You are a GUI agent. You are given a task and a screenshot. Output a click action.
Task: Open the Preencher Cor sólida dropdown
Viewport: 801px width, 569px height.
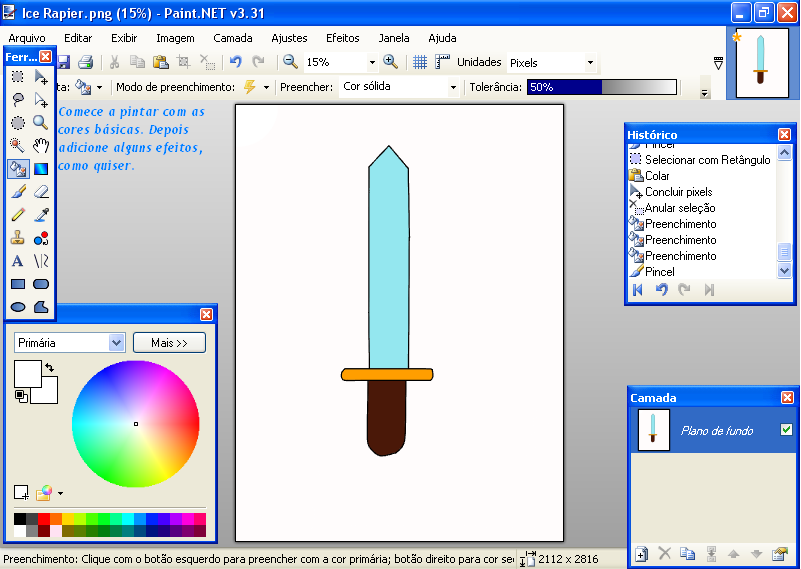pyautogui.click(x=453, y=87)
